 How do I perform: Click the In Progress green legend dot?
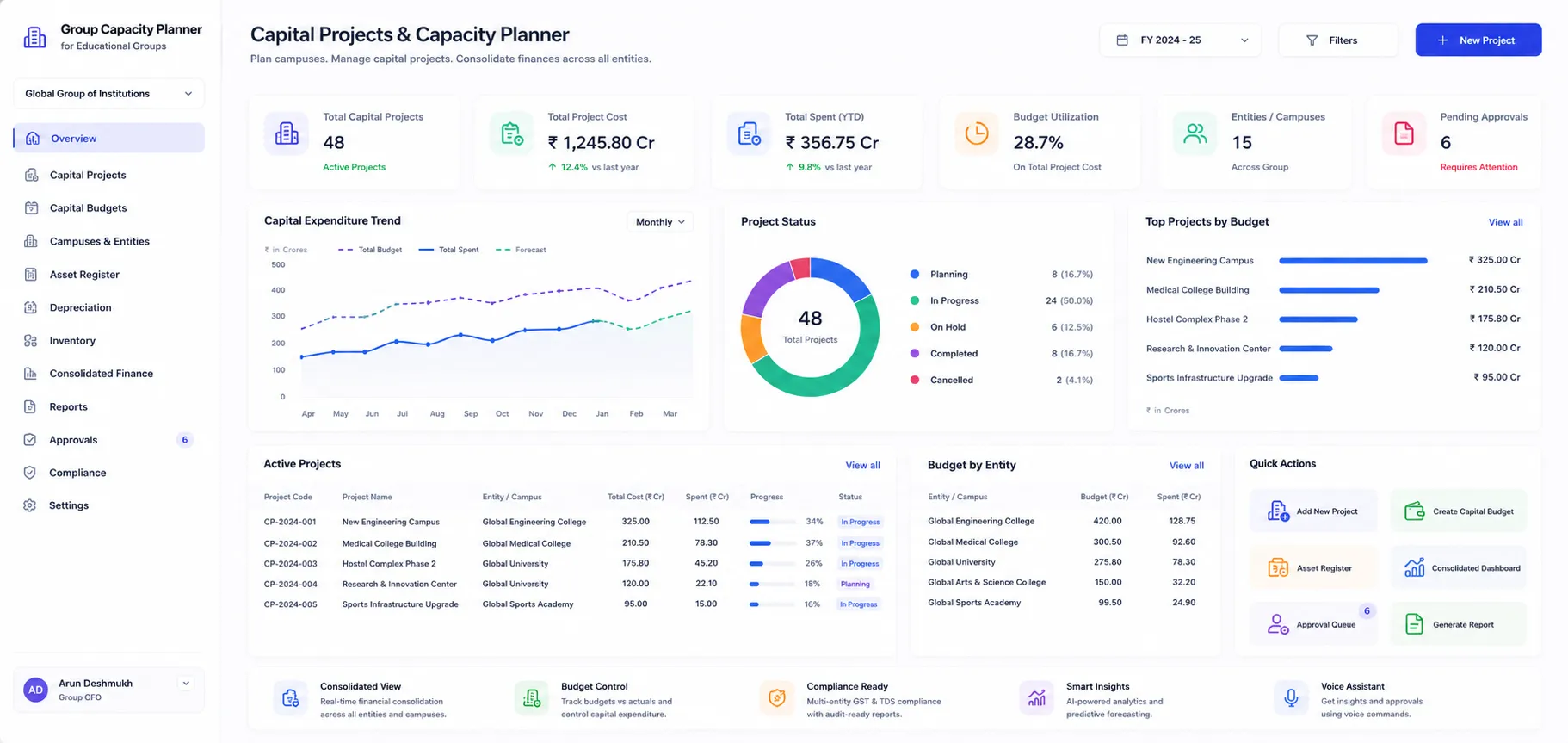click(x=914, y=300)
